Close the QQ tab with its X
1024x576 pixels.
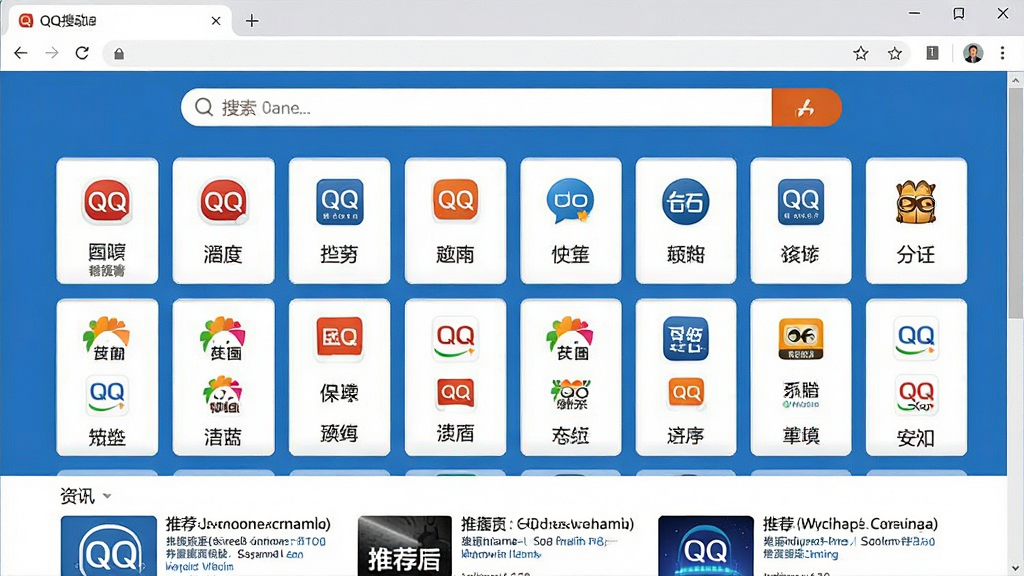(216, 21)
